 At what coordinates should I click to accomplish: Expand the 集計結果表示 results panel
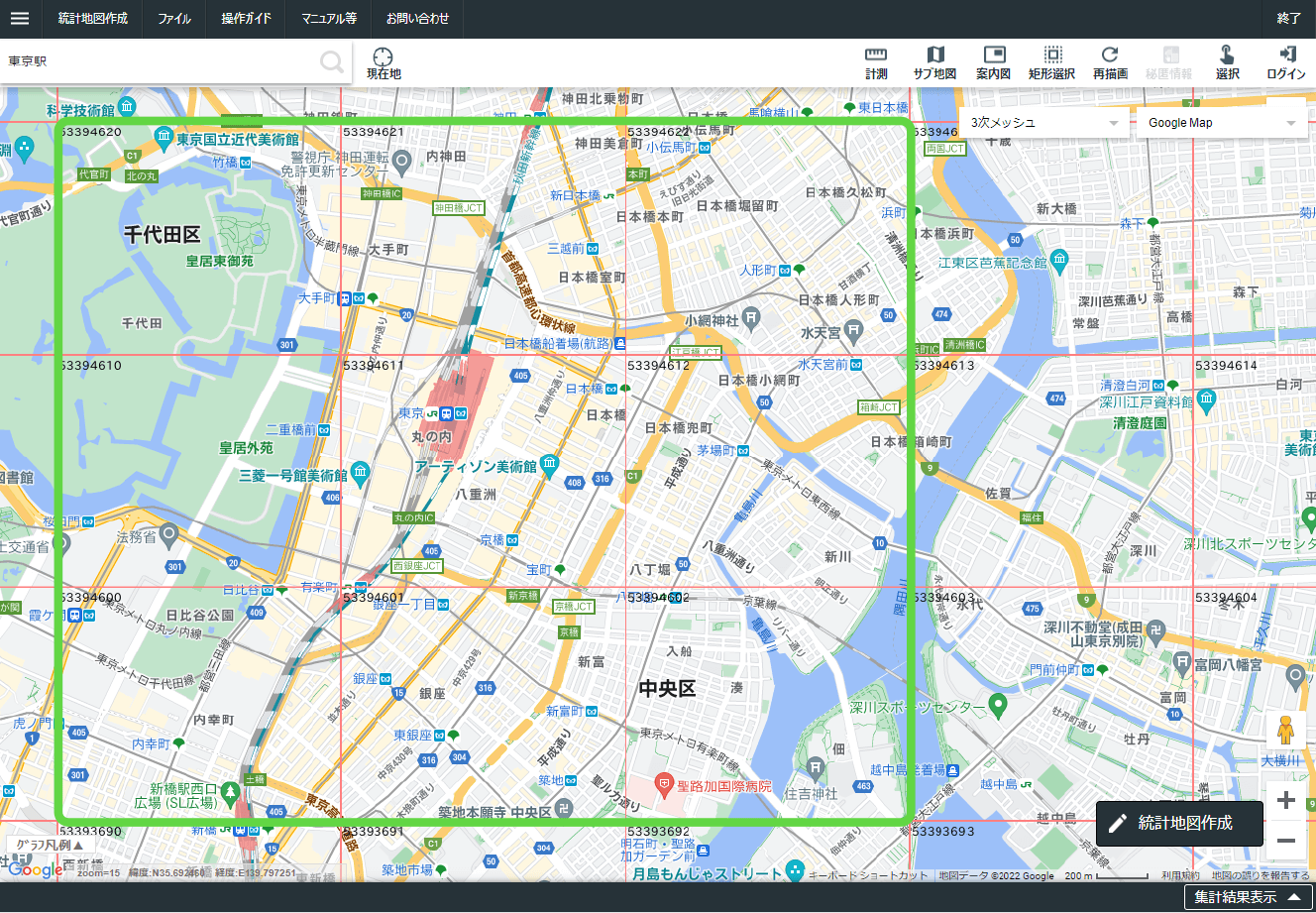[x=1246, y=897]
